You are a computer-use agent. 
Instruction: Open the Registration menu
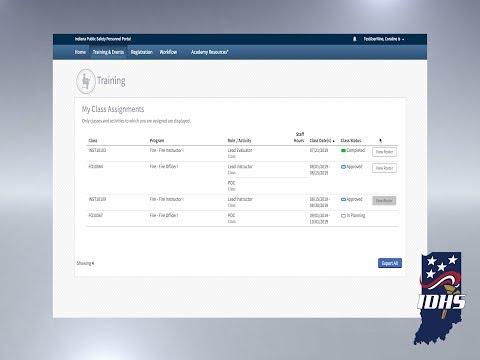tap(142, 52)
